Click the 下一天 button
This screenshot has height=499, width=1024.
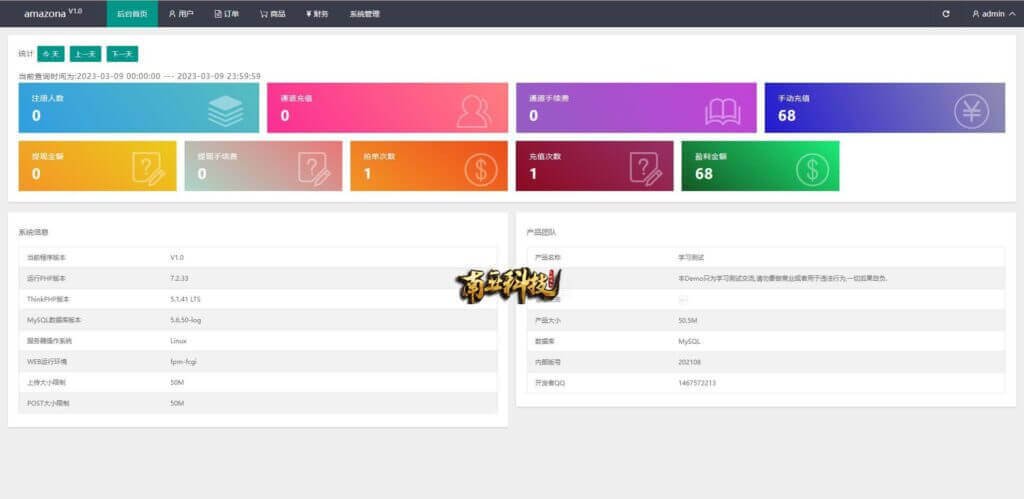[122, 54]
